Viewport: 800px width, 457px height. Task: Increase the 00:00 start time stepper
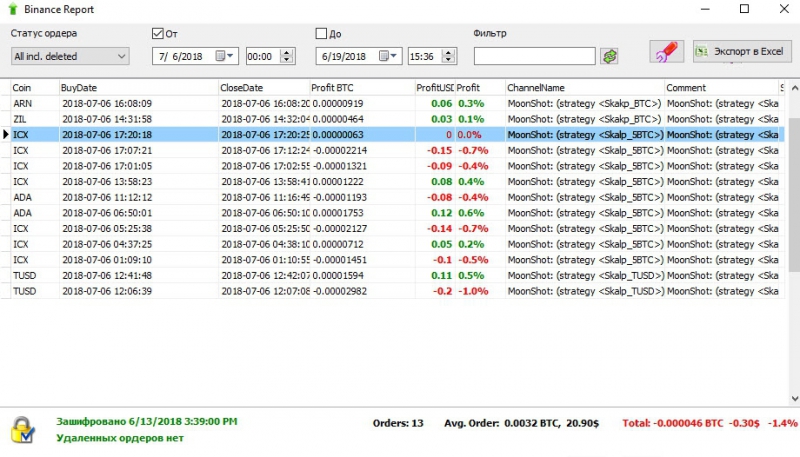click(x=287, y=52)
